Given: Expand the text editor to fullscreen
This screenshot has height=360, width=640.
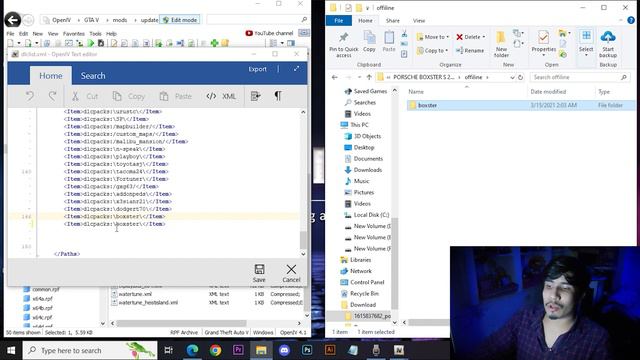Looking at the screenshot, I should pyautogui.click(x=296, y=69).
